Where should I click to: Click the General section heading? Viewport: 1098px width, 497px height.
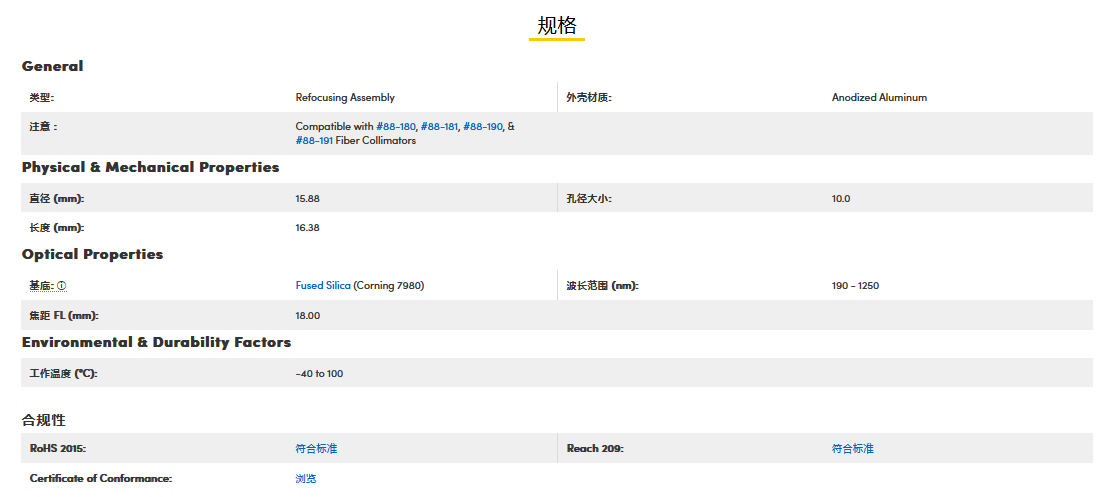pyautogui.click(x=52, y=66)
